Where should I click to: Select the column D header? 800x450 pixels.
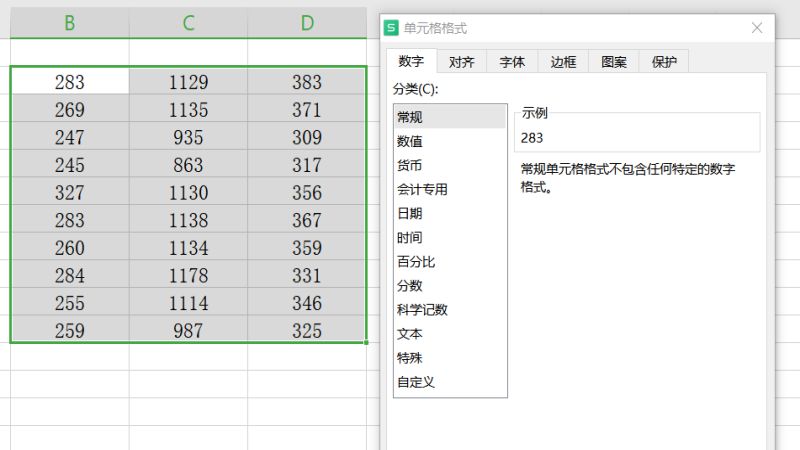307,23
